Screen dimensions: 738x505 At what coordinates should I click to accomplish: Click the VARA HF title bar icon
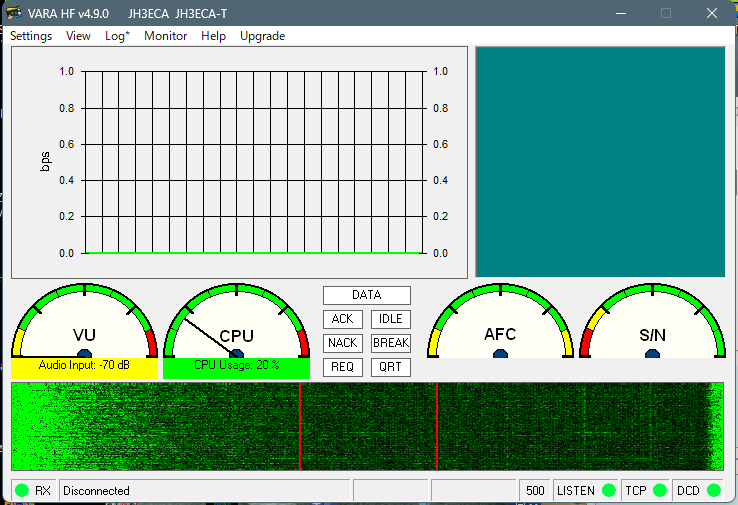(x=14, y=13)
